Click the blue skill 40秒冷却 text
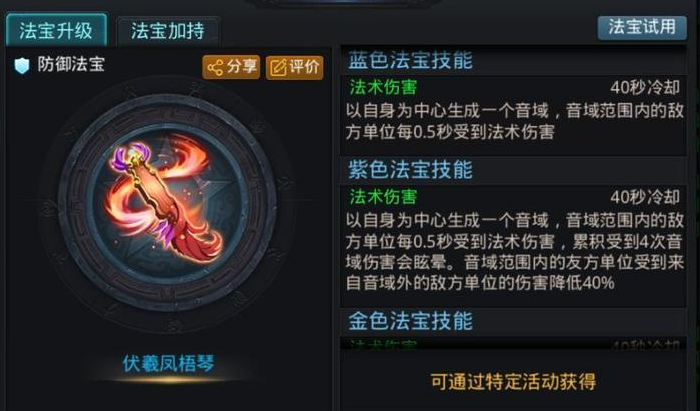The height and width of the screenshot is (411, 700). pos(645,87)
